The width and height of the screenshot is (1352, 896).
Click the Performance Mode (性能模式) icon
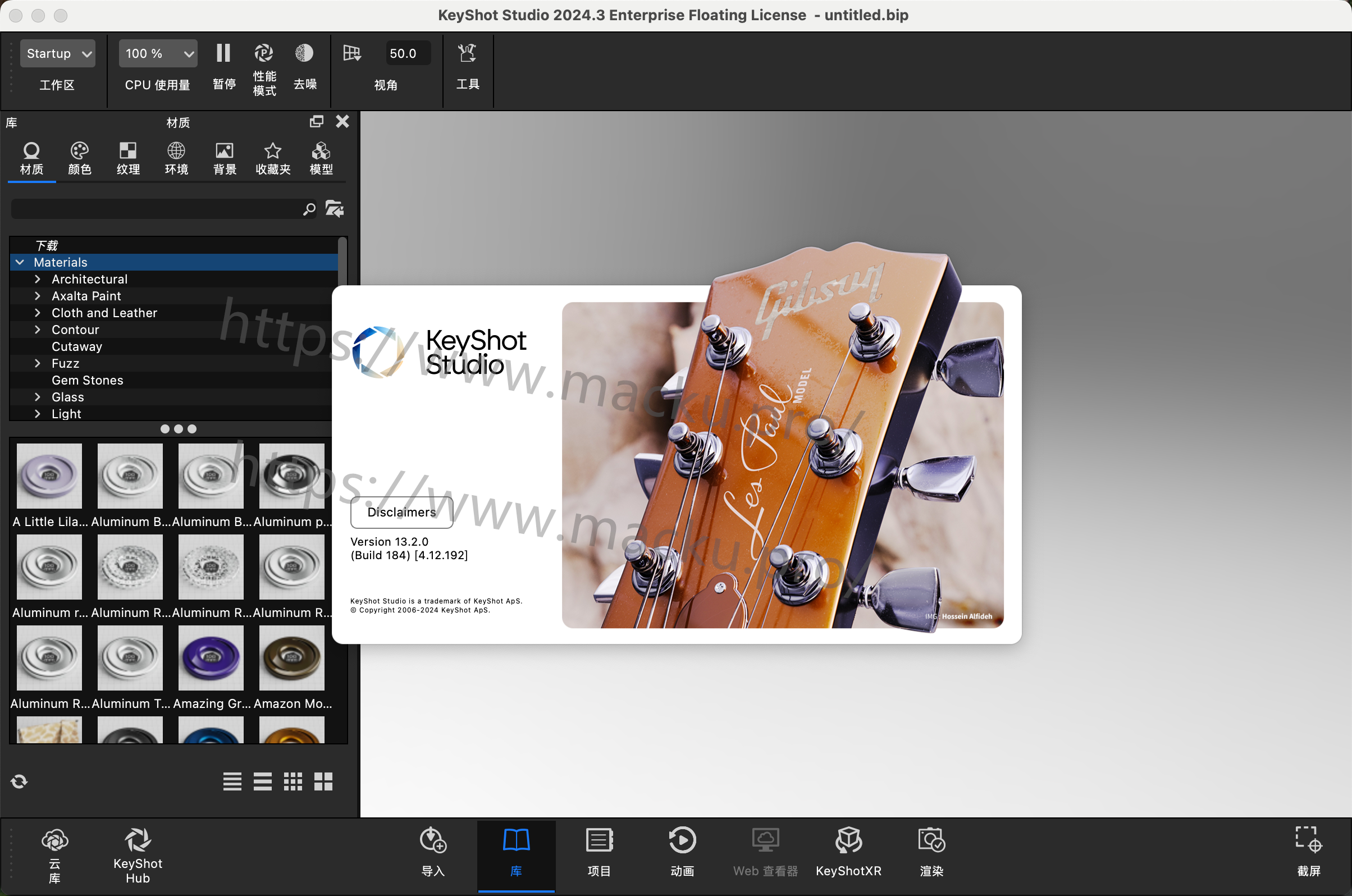click(263, 54)
